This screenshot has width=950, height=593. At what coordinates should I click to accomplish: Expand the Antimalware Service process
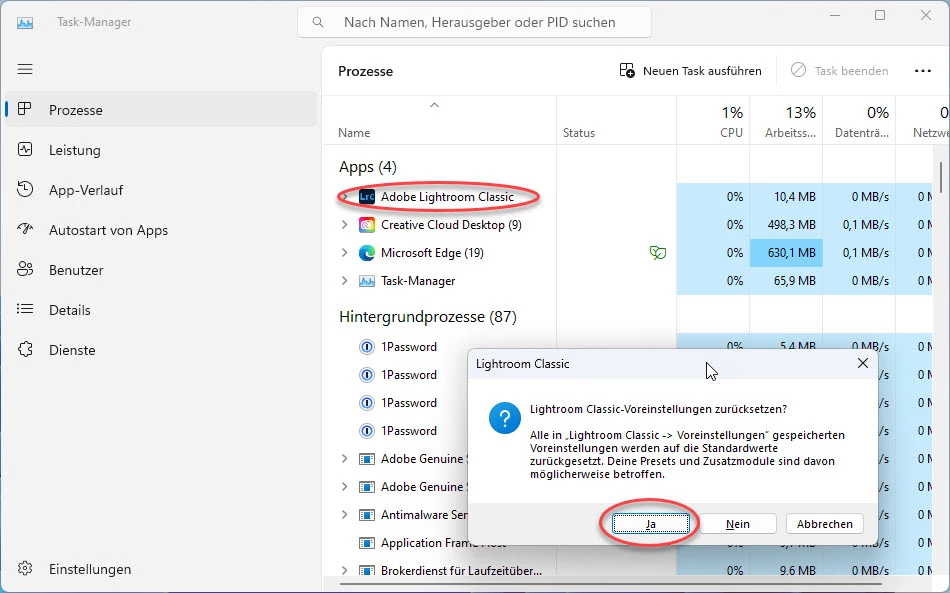point(344,514)
